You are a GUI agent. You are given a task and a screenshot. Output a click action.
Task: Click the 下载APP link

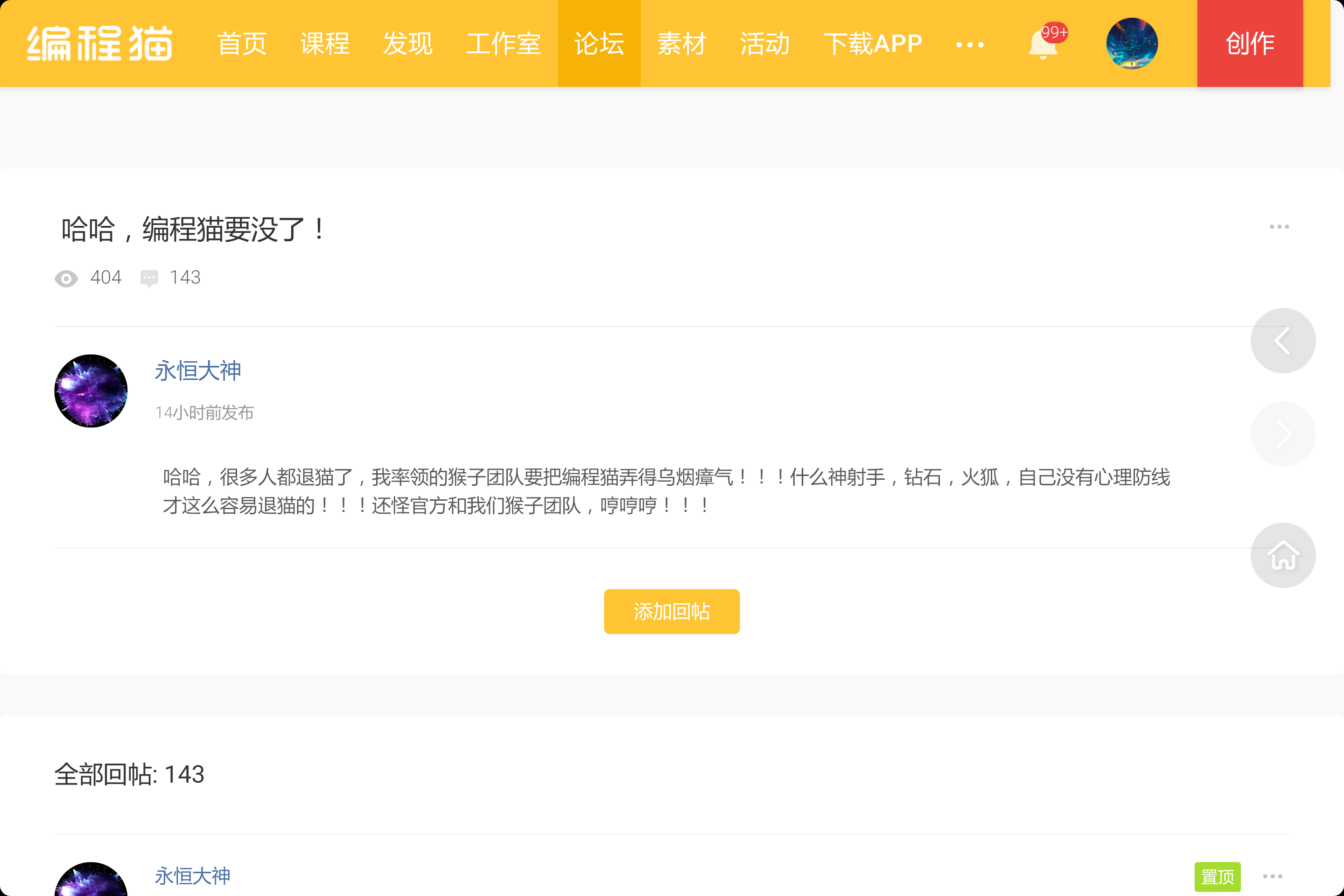click(x=873, y=43)
